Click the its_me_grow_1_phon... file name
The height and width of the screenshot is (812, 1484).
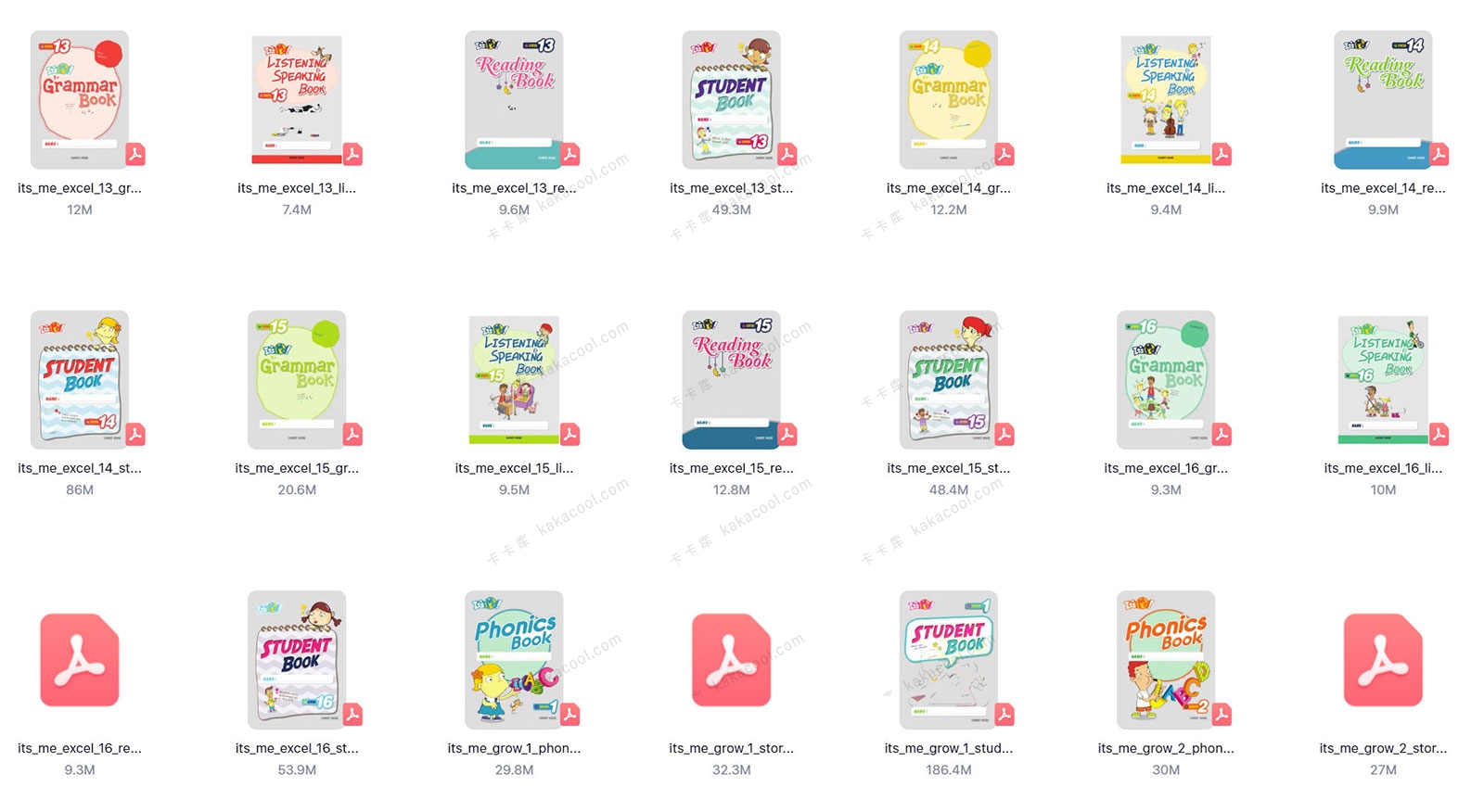point(514,748)
